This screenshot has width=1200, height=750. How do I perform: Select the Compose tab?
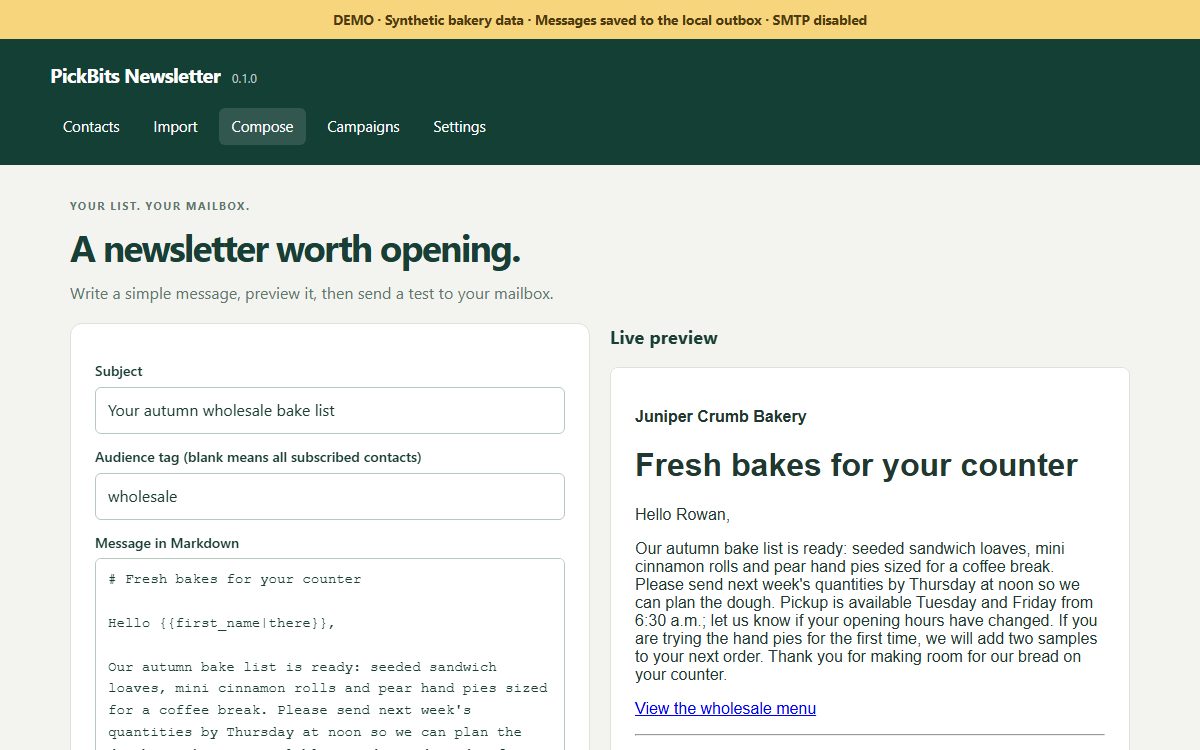(262, 127)
